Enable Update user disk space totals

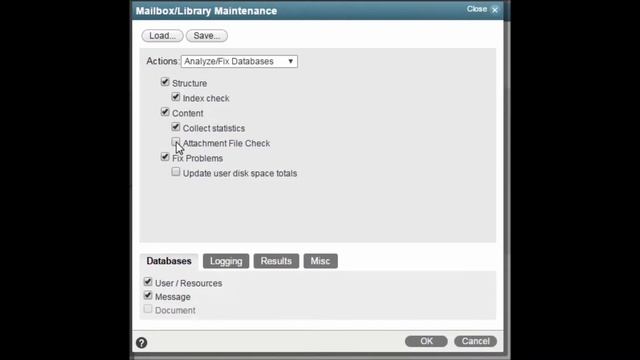click(x=176, y=172)
